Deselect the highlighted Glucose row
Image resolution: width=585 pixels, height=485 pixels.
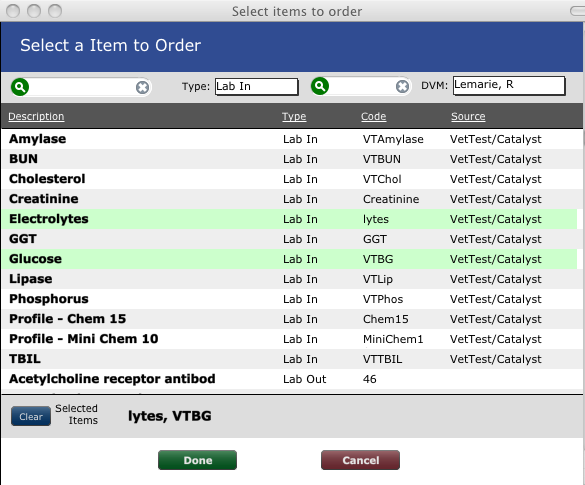coord(290,259)
